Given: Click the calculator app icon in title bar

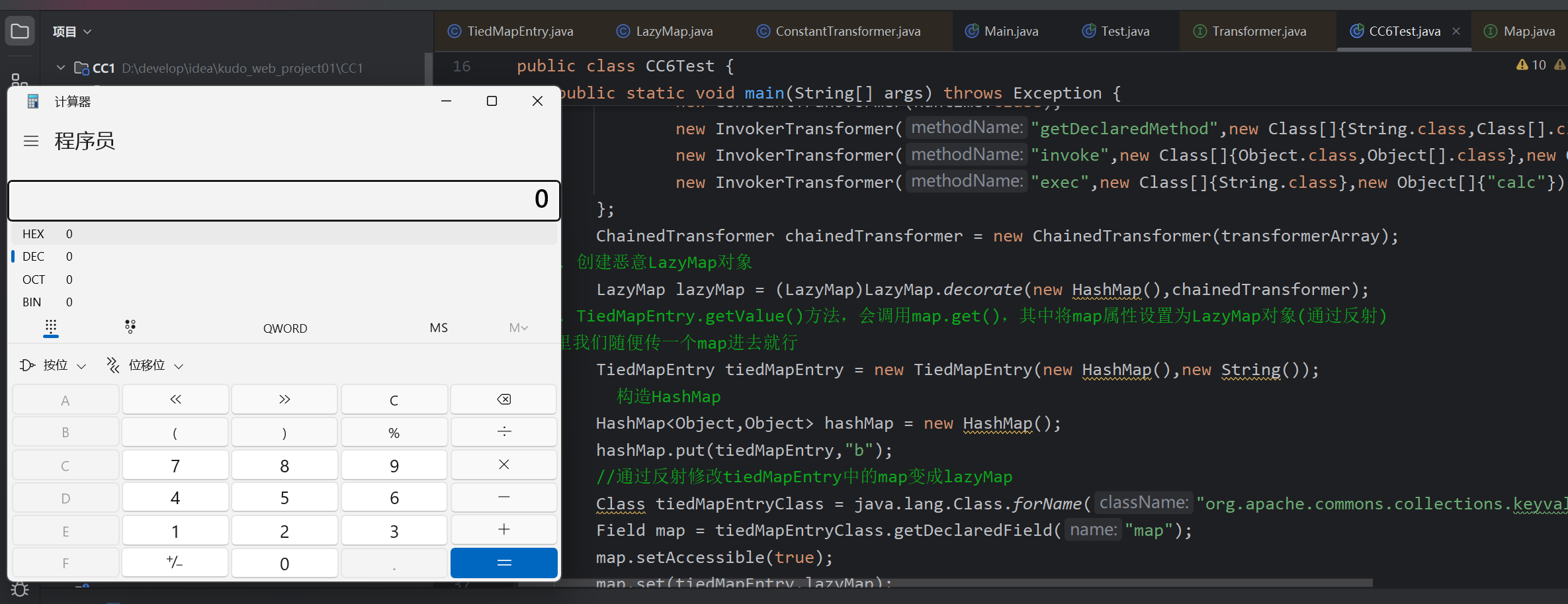Looking at the screenshot, I should [x=32, y=101].
